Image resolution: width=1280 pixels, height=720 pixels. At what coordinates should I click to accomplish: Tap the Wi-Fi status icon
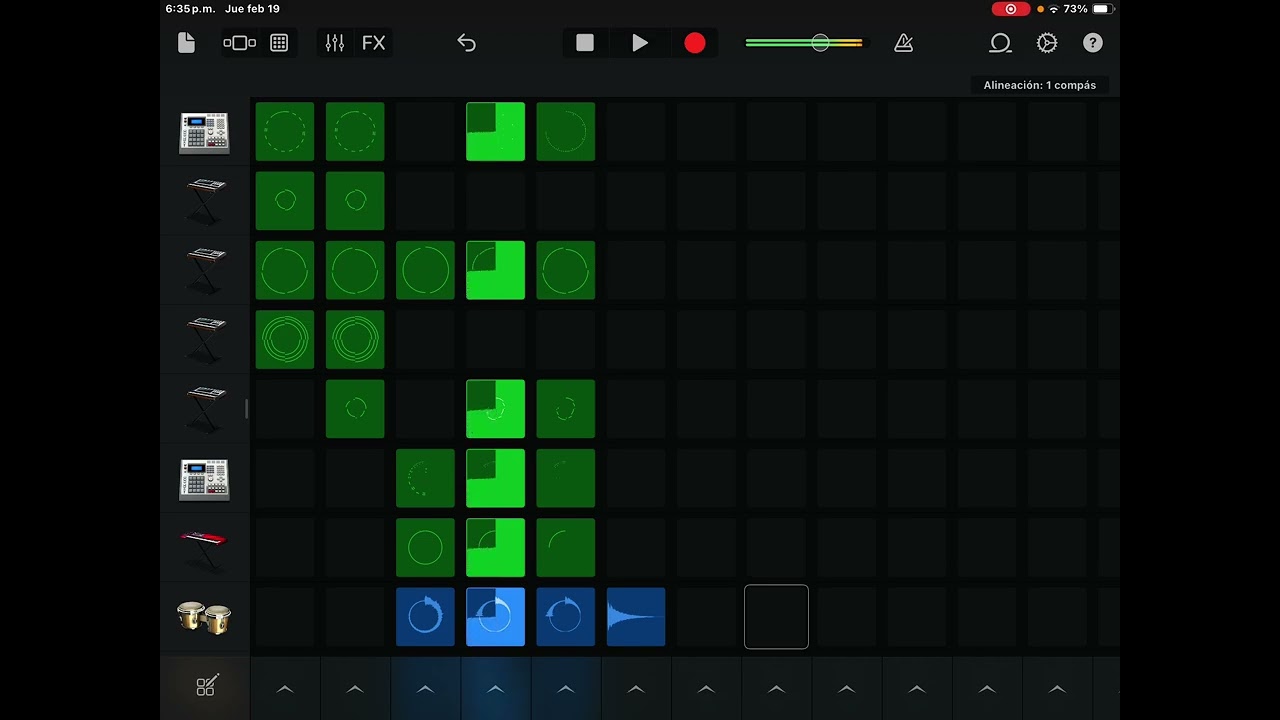click(x=1054, y=9)
